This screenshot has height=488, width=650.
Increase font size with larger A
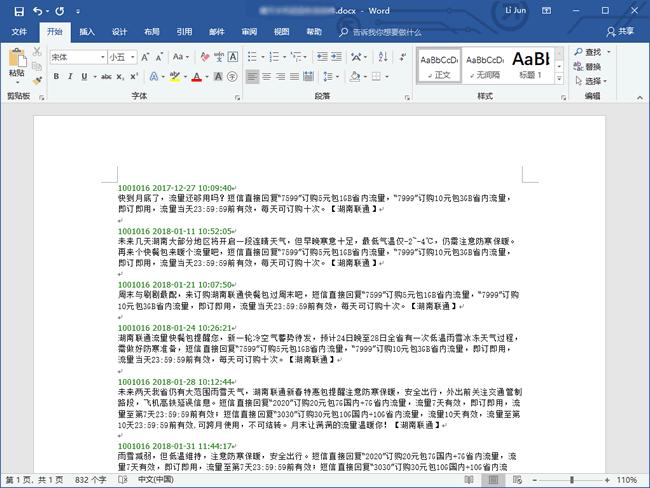click(x=145, y=57)
